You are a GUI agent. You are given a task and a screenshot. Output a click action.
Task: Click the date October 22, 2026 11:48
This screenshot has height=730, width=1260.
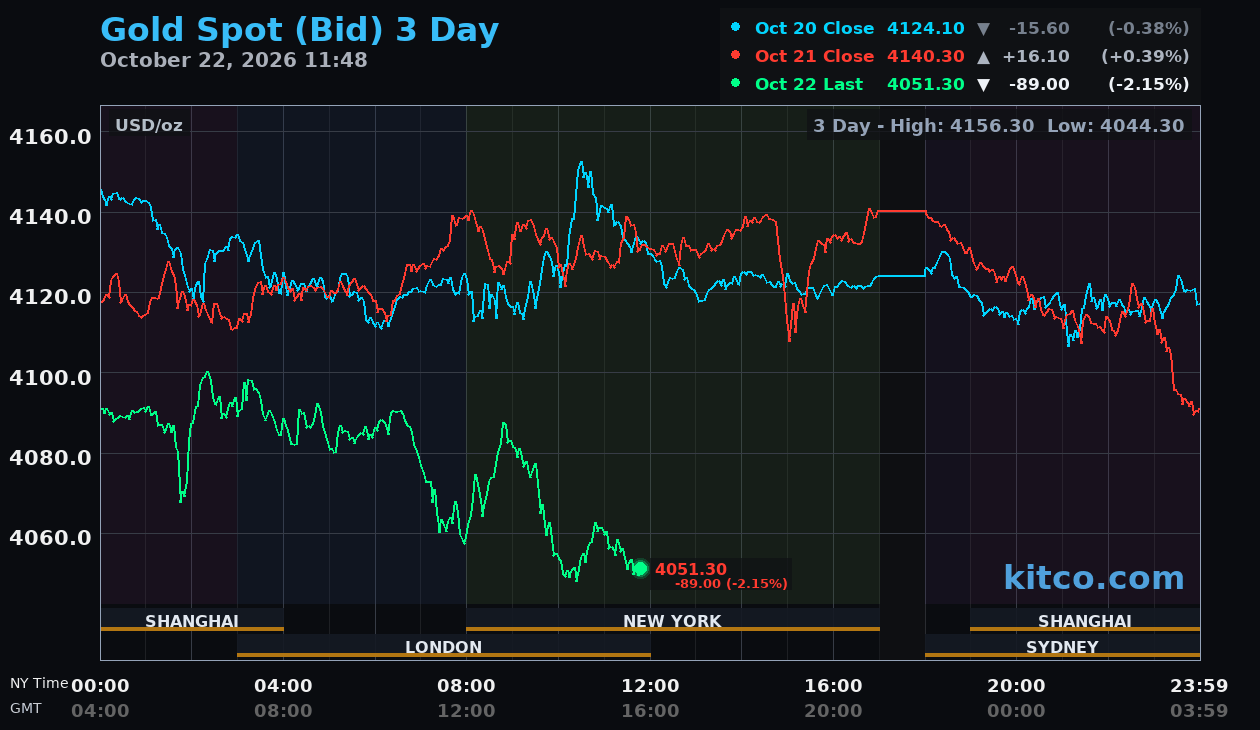click(x=234, y=60)
